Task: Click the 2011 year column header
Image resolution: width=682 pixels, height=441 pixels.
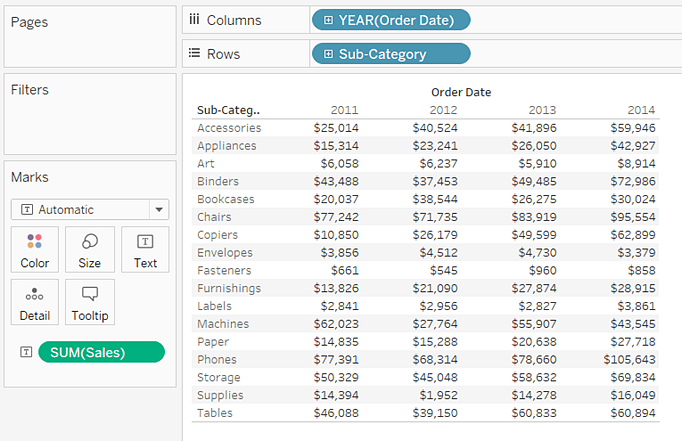Action: click(343, 110)
